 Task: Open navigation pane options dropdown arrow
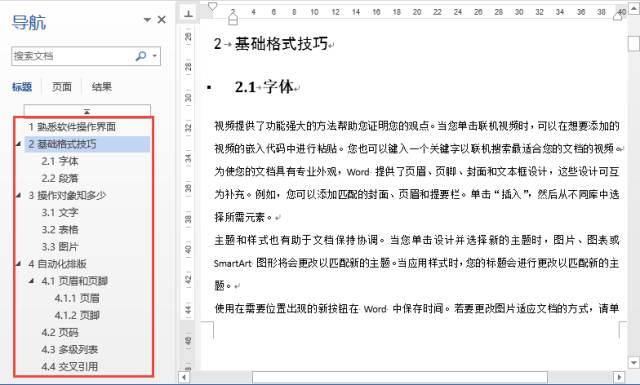click(147, 20)
